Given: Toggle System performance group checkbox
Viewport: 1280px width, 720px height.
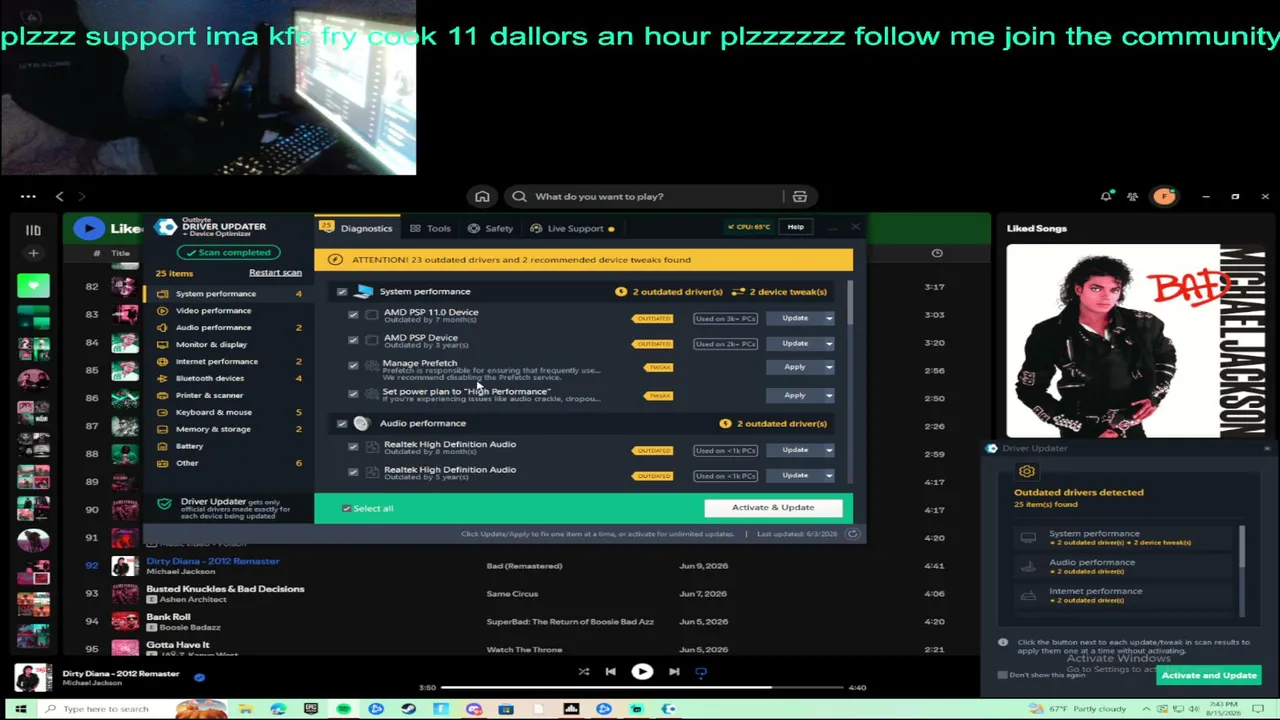Looking at the screenshot, I should click(342, 292).
